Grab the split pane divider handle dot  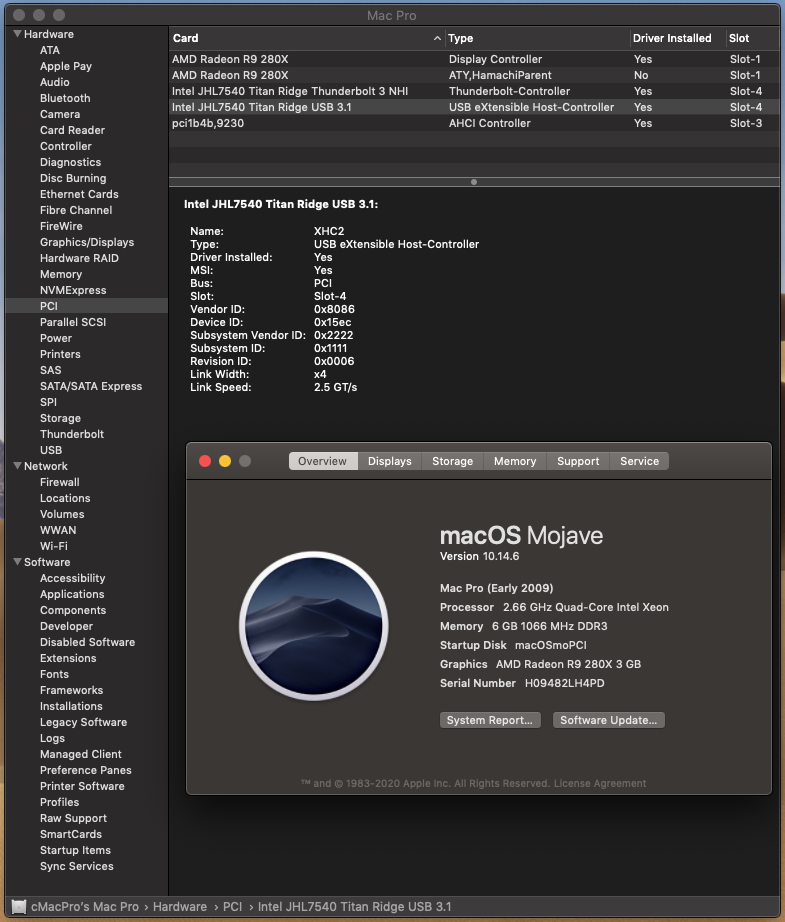(474, 182)
